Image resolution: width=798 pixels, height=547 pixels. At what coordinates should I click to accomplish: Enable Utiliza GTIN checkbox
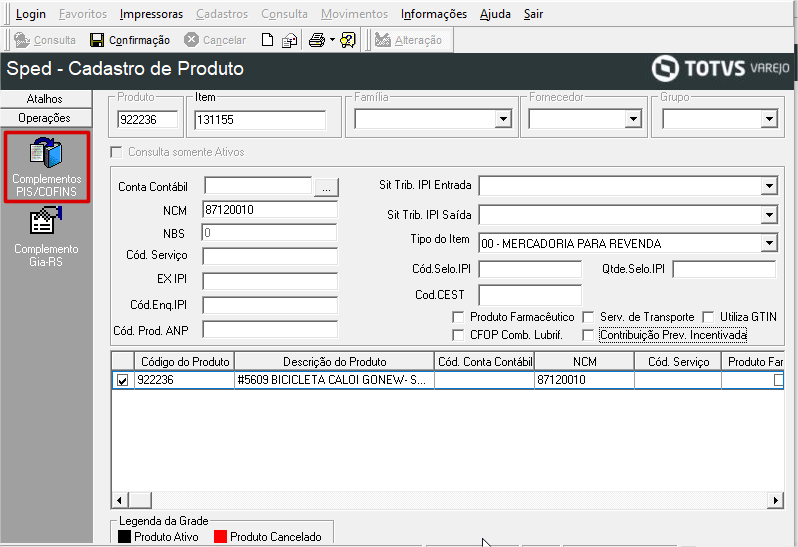click(708, 318)
